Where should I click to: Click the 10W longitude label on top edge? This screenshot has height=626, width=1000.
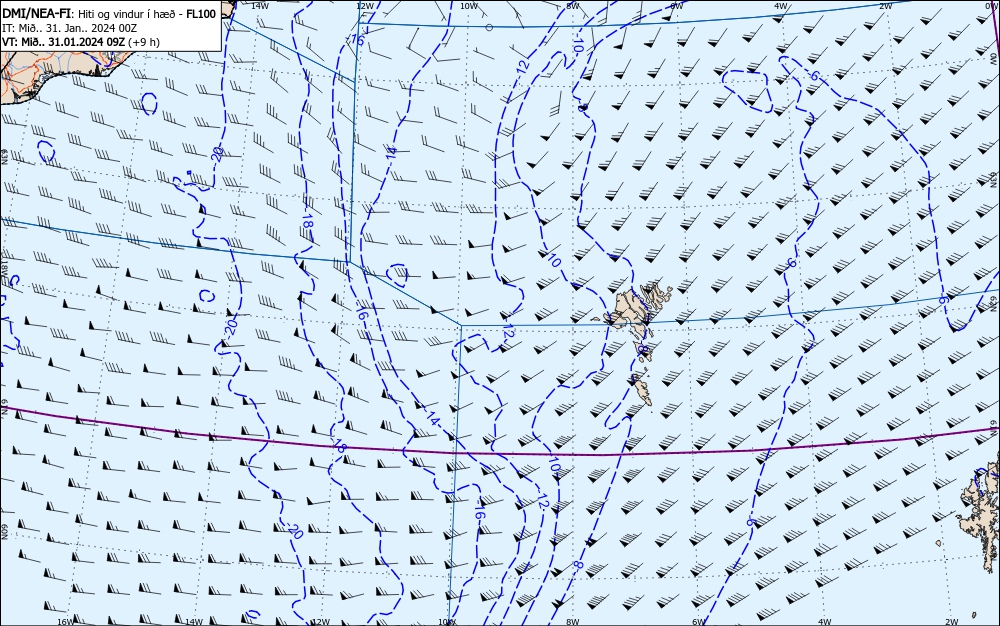[469, 6]
